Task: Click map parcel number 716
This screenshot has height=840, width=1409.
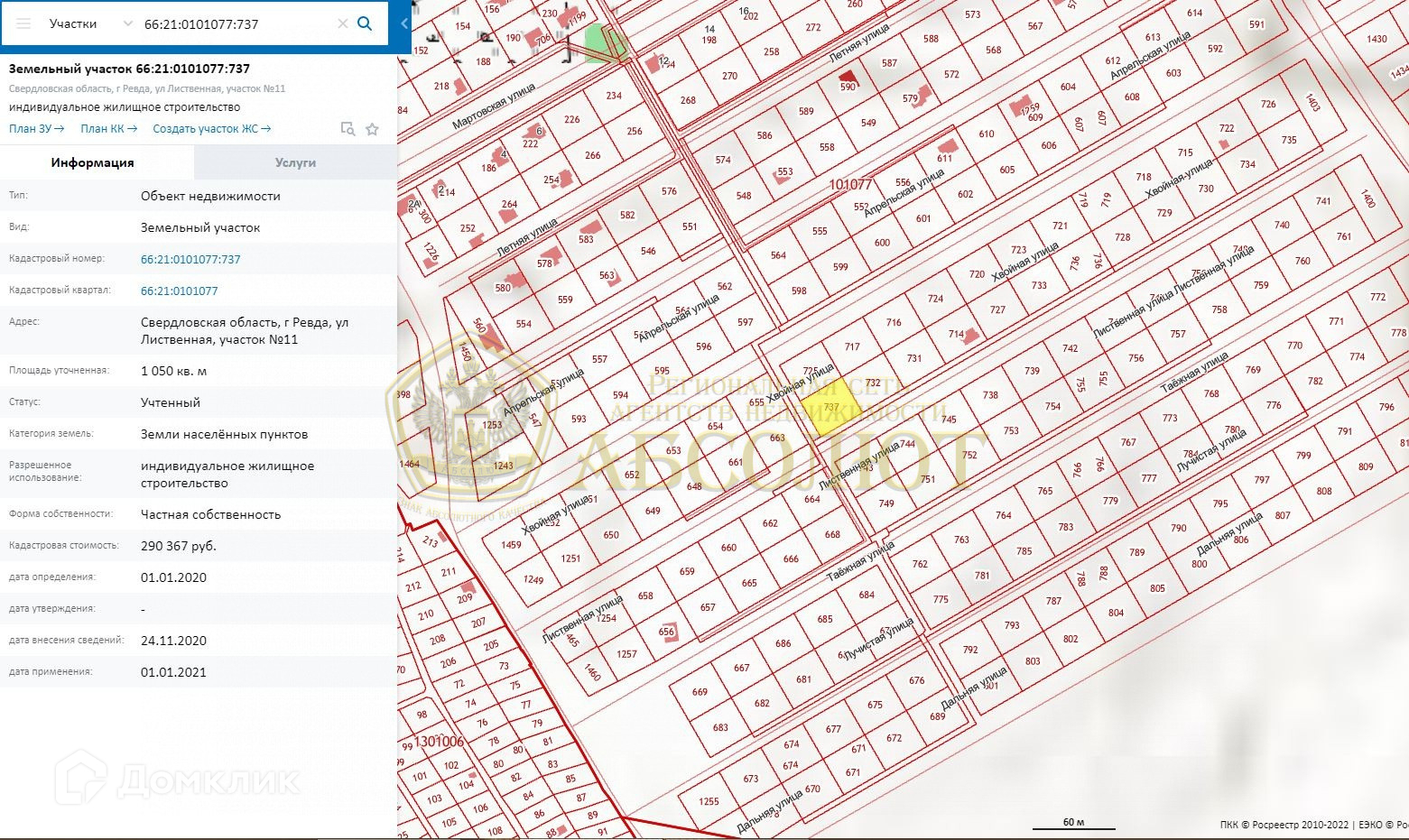Action: pos(894,322)
